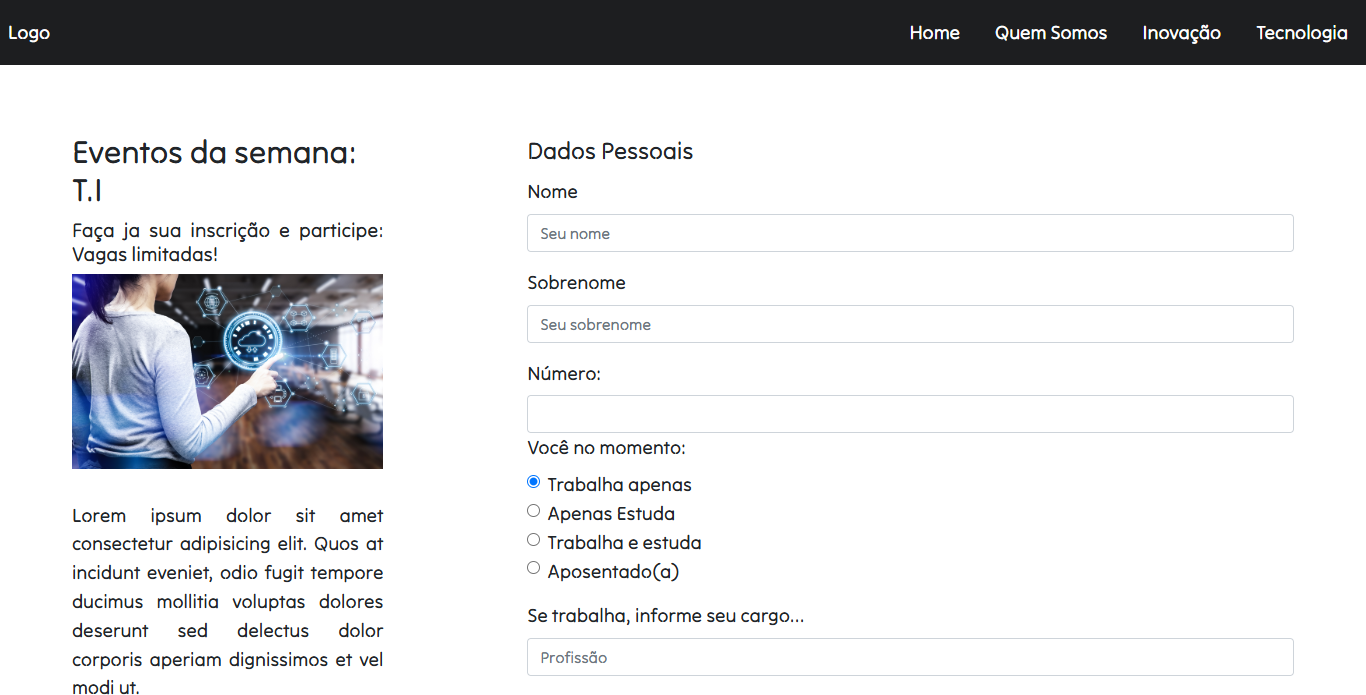
Task: Click the Profissão input field
Action: pyautogui.click(x=910, y=657)
